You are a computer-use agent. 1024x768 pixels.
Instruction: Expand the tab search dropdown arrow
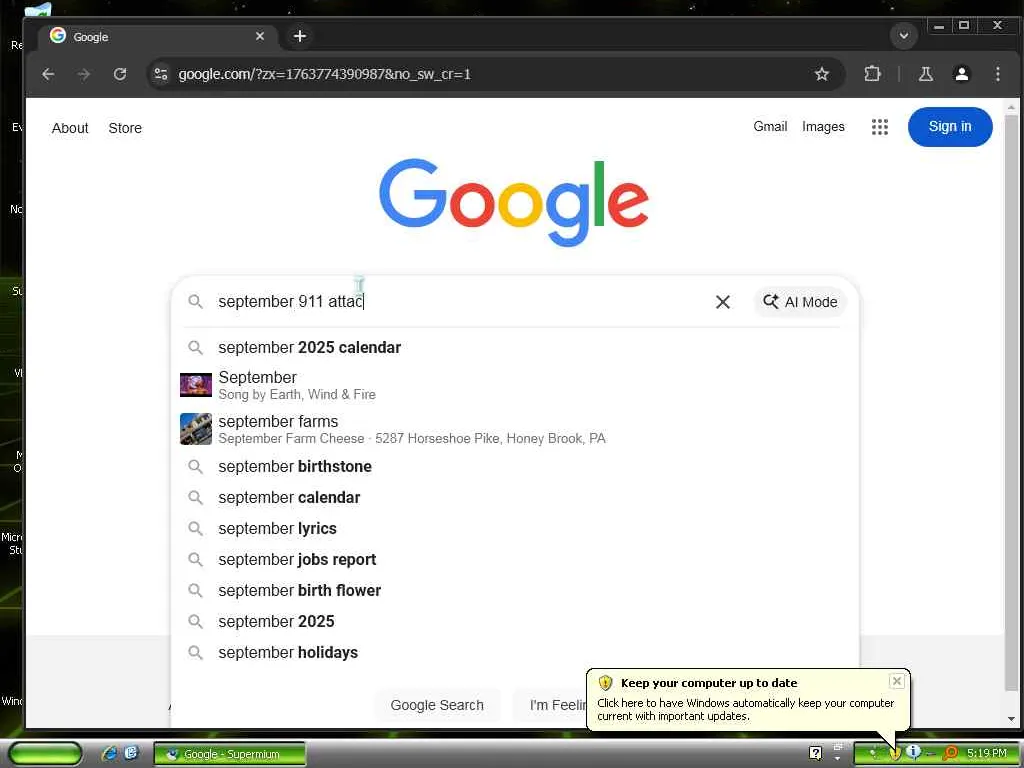(x=904, y=35)
